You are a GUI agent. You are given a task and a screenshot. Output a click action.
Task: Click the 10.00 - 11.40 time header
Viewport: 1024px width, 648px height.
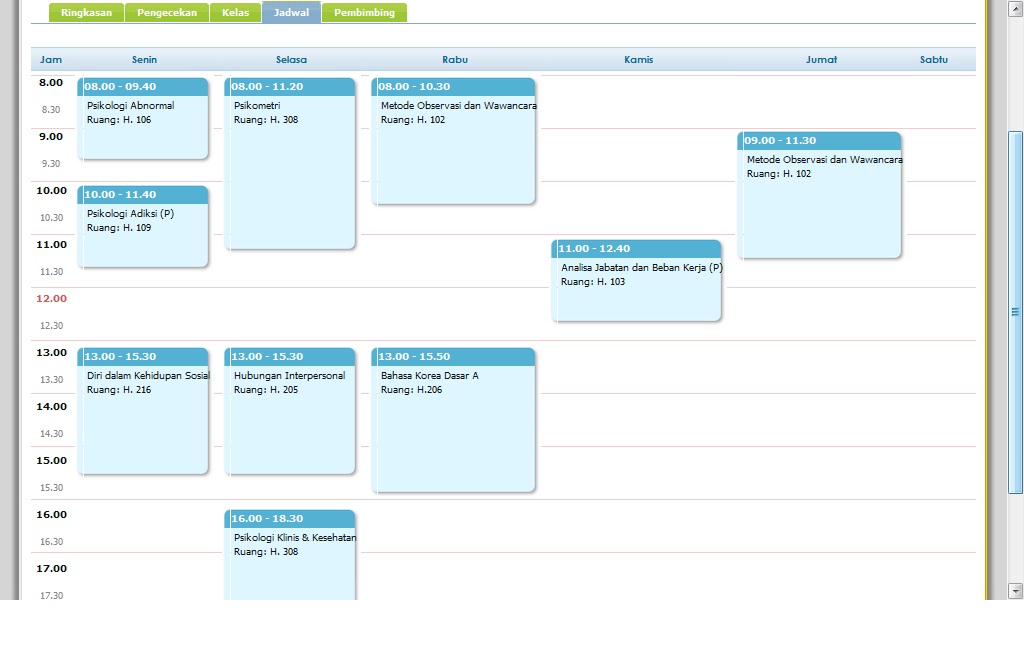point(143,195)
